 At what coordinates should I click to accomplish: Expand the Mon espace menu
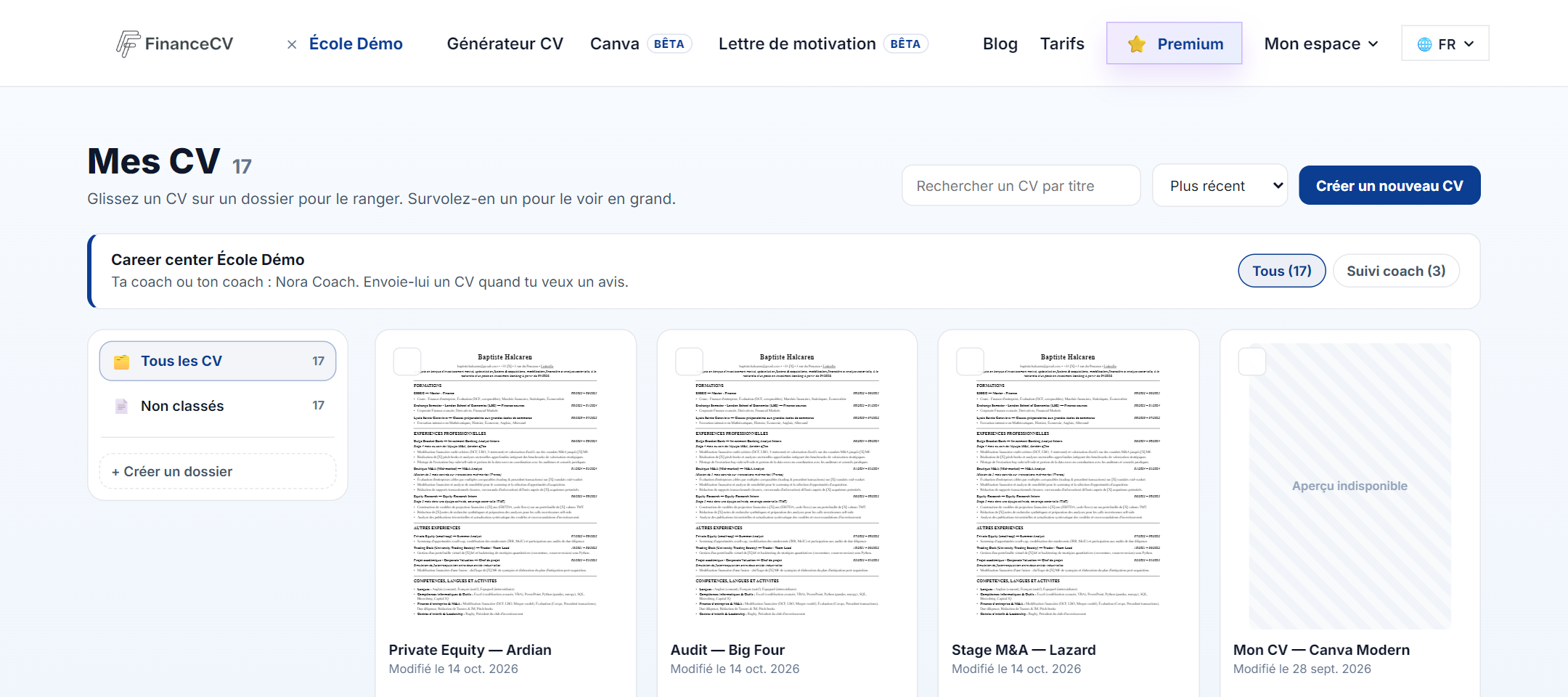[1321, 44]
